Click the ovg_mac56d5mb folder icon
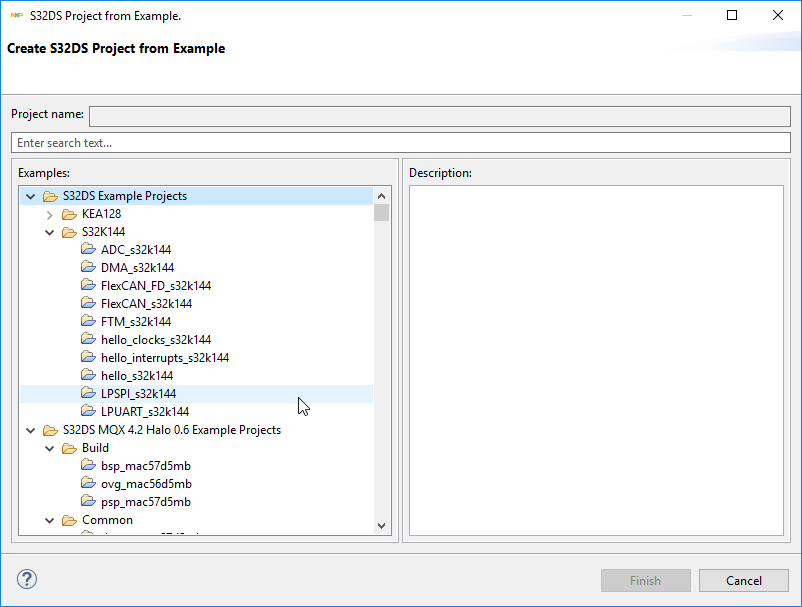 pyautogui.click(x=88, y=483)
